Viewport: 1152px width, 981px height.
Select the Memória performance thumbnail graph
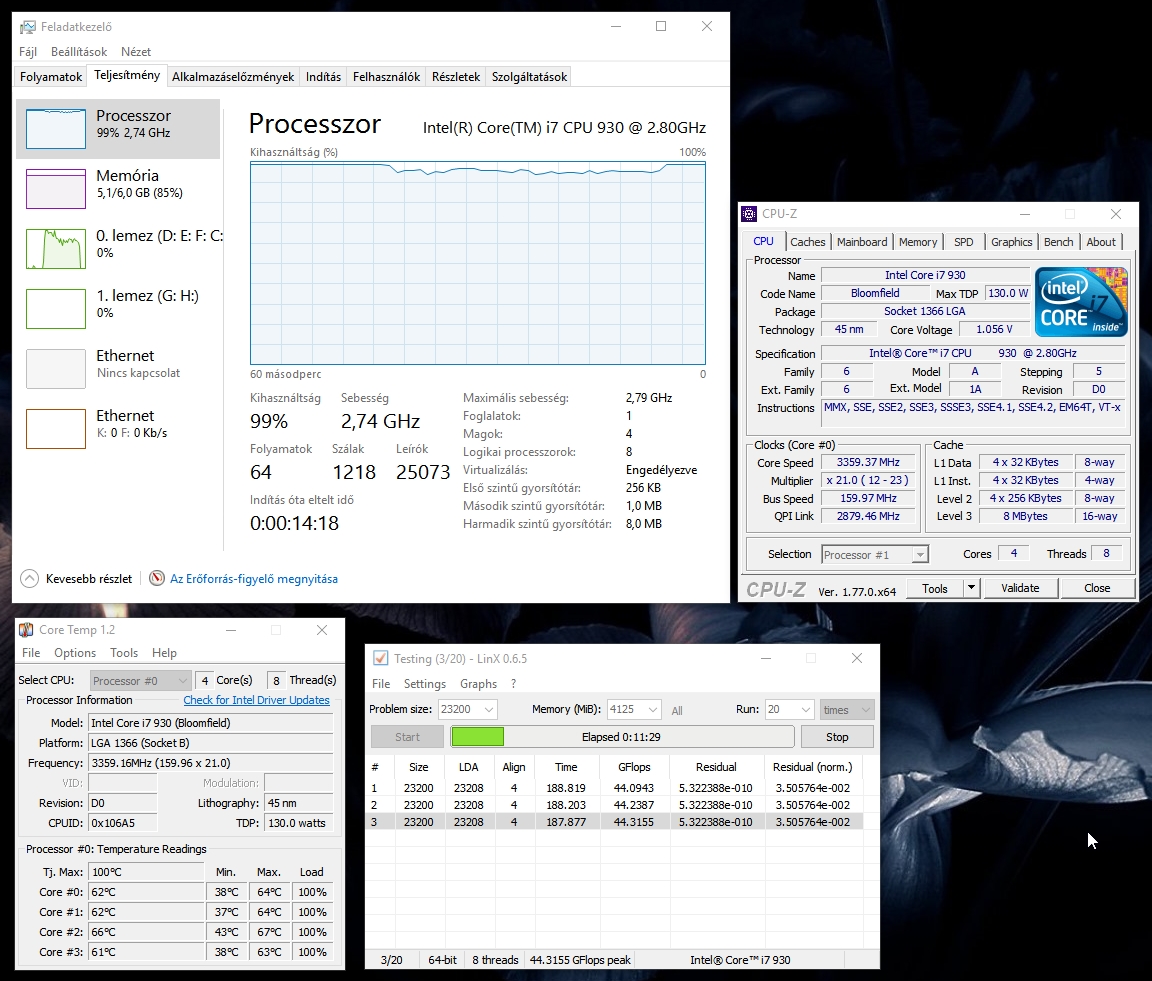(x=56, y=189)
